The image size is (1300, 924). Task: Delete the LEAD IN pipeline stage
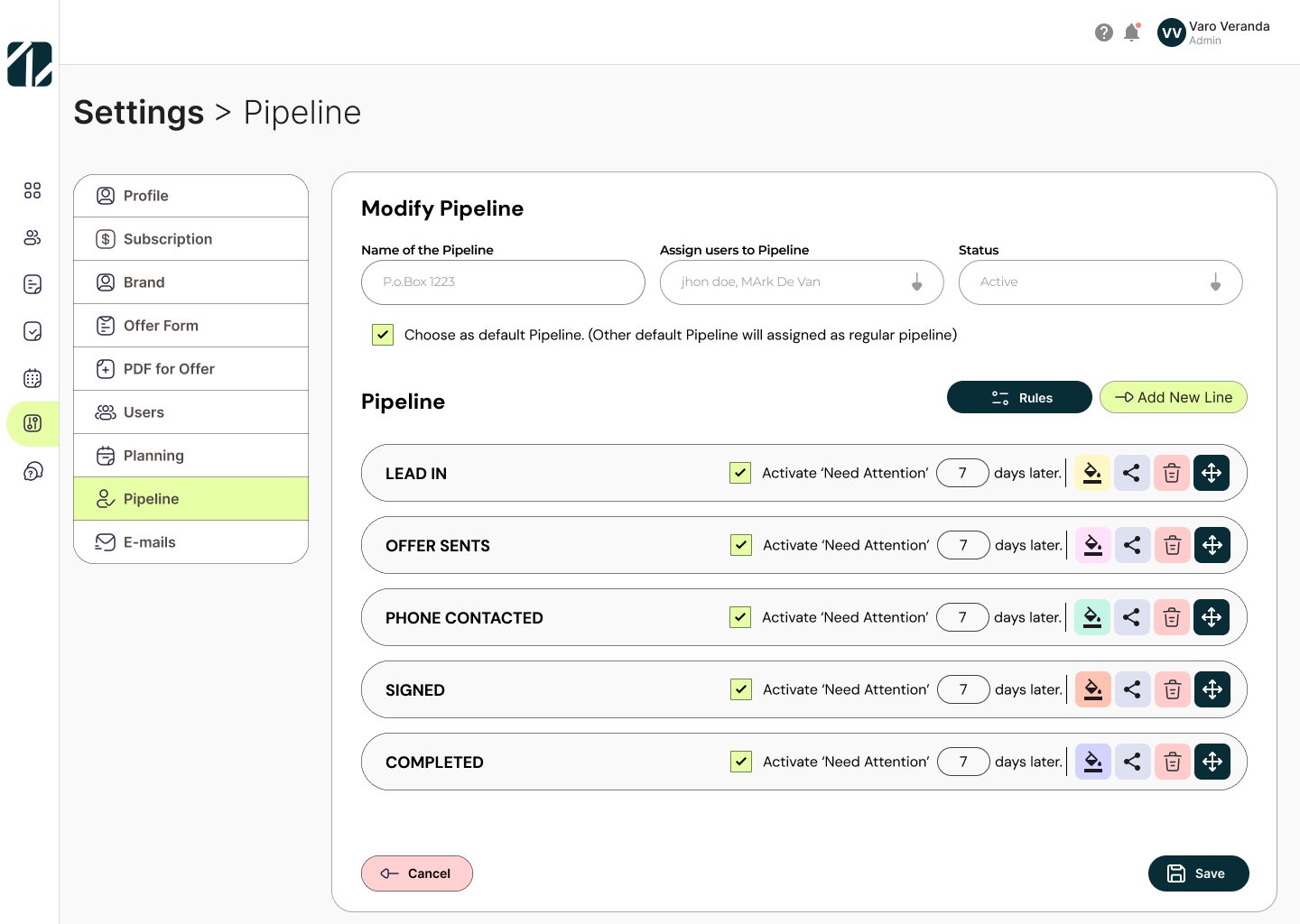pyautogui.click(x=1171, y=473)
